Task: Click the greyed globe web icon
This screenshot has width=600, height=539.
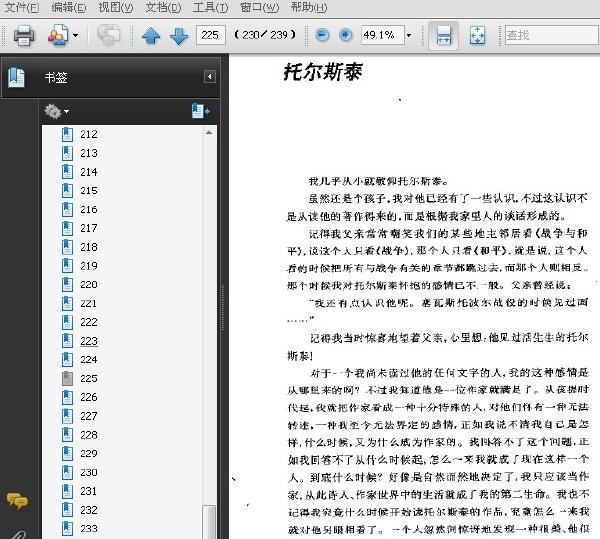Action: click(x=108, y=35)
